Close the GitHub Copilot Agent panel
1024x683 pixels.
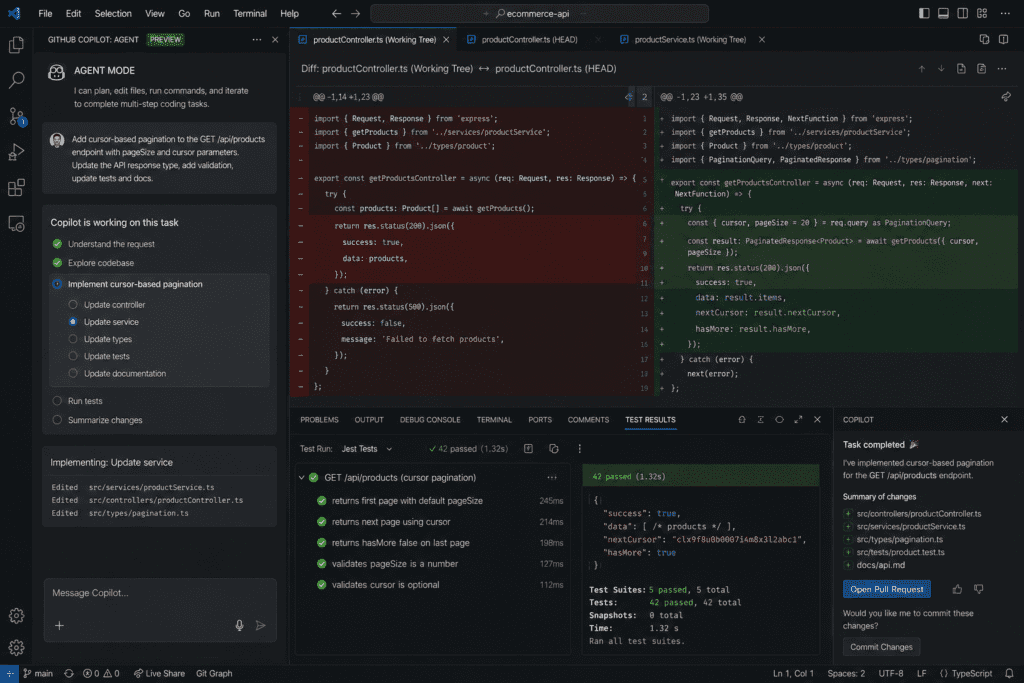tap(275, 40)
